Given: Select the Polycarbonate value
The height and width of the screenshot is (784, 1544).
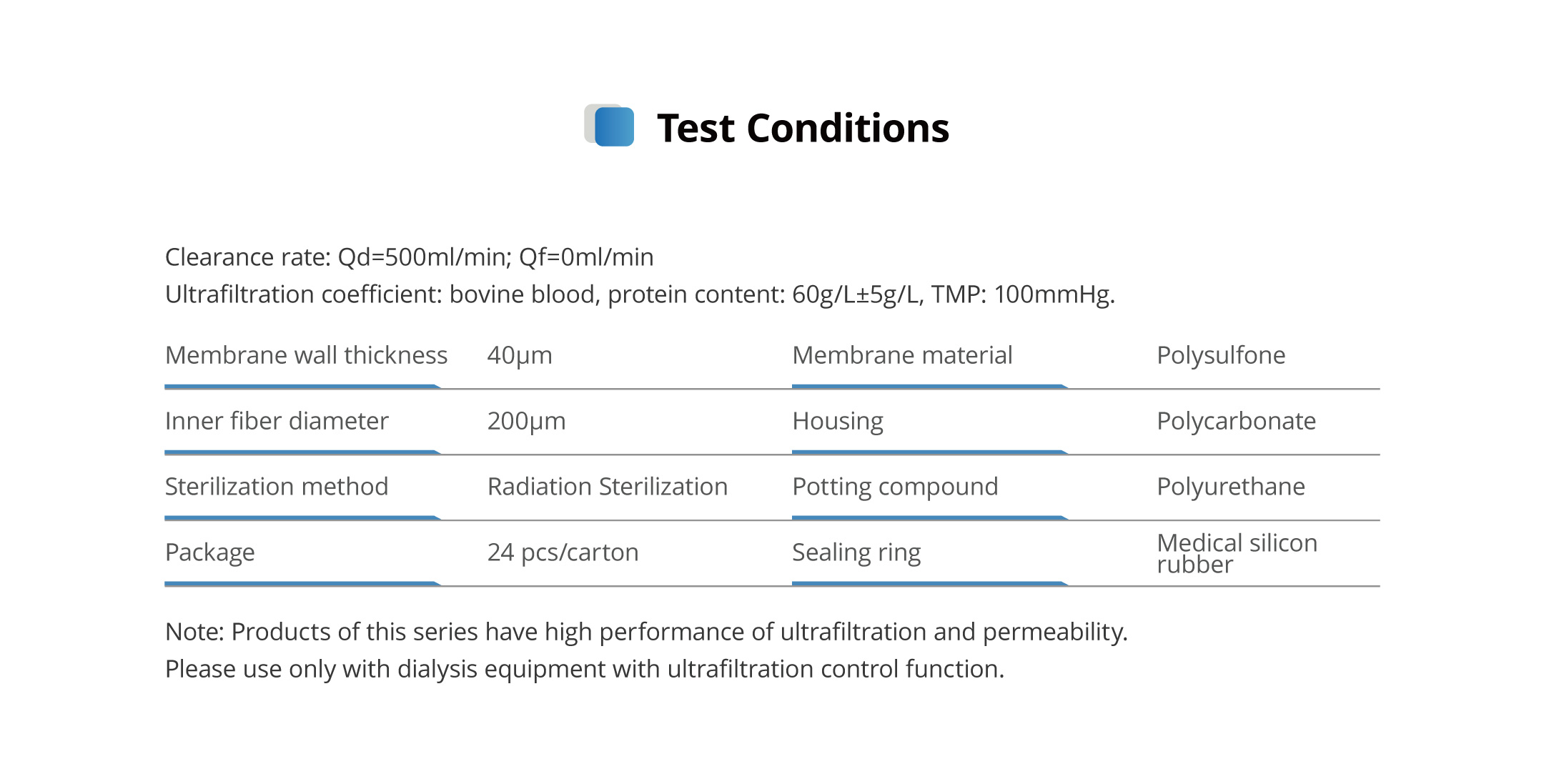Looking at the screenshot, I should tap(1236, 421).
